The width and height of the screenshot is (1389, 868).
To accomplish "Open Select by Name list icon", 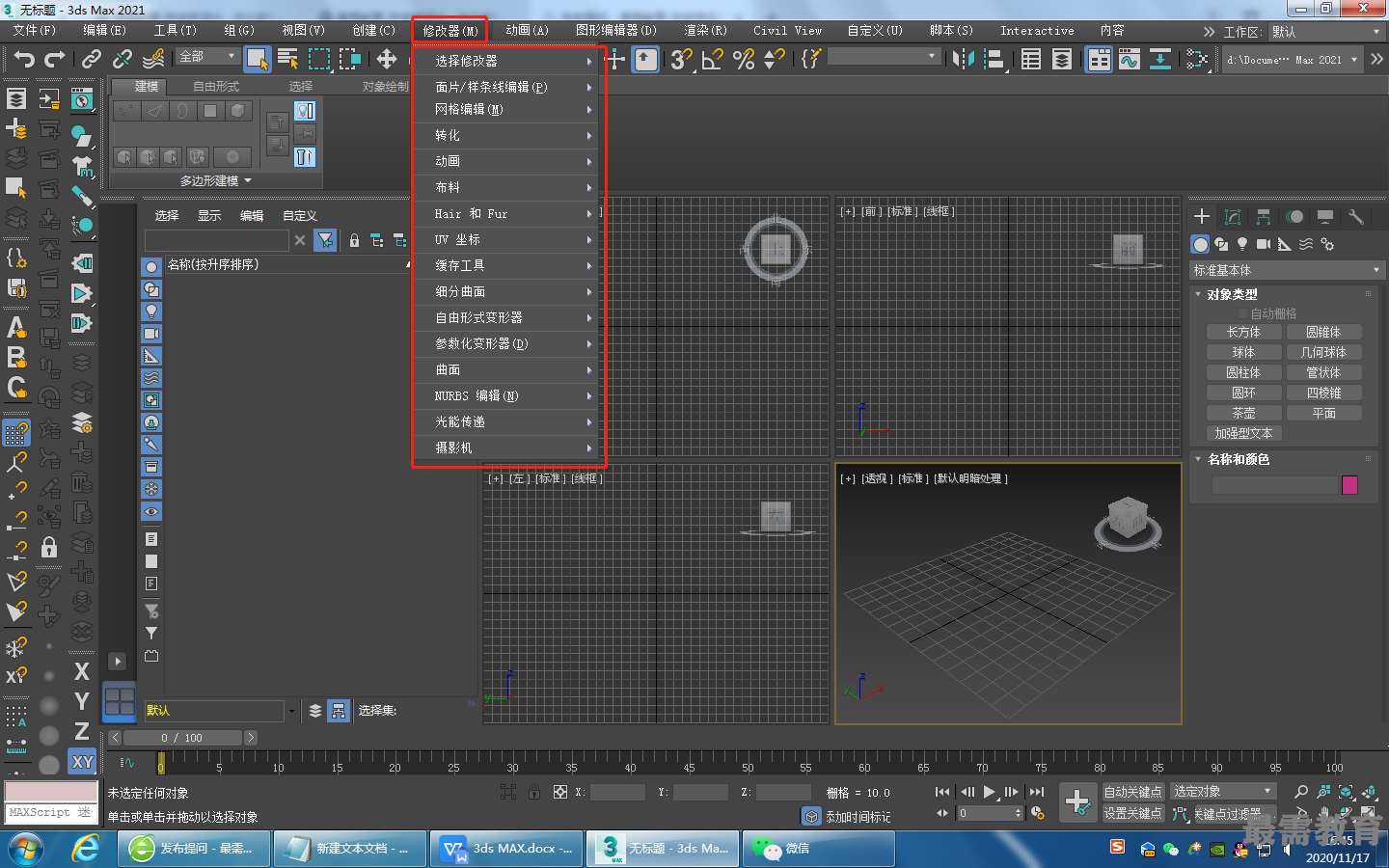I will click(x=287, y=60).
